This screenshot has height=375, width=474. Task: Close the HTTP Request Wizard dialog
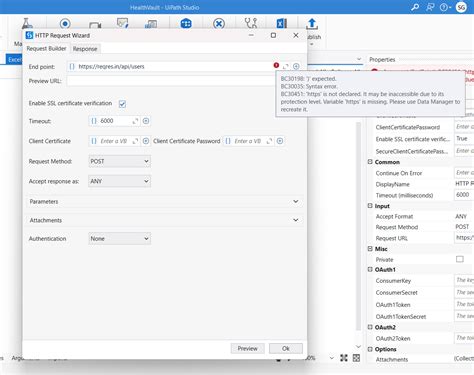(x=296, y=35)
